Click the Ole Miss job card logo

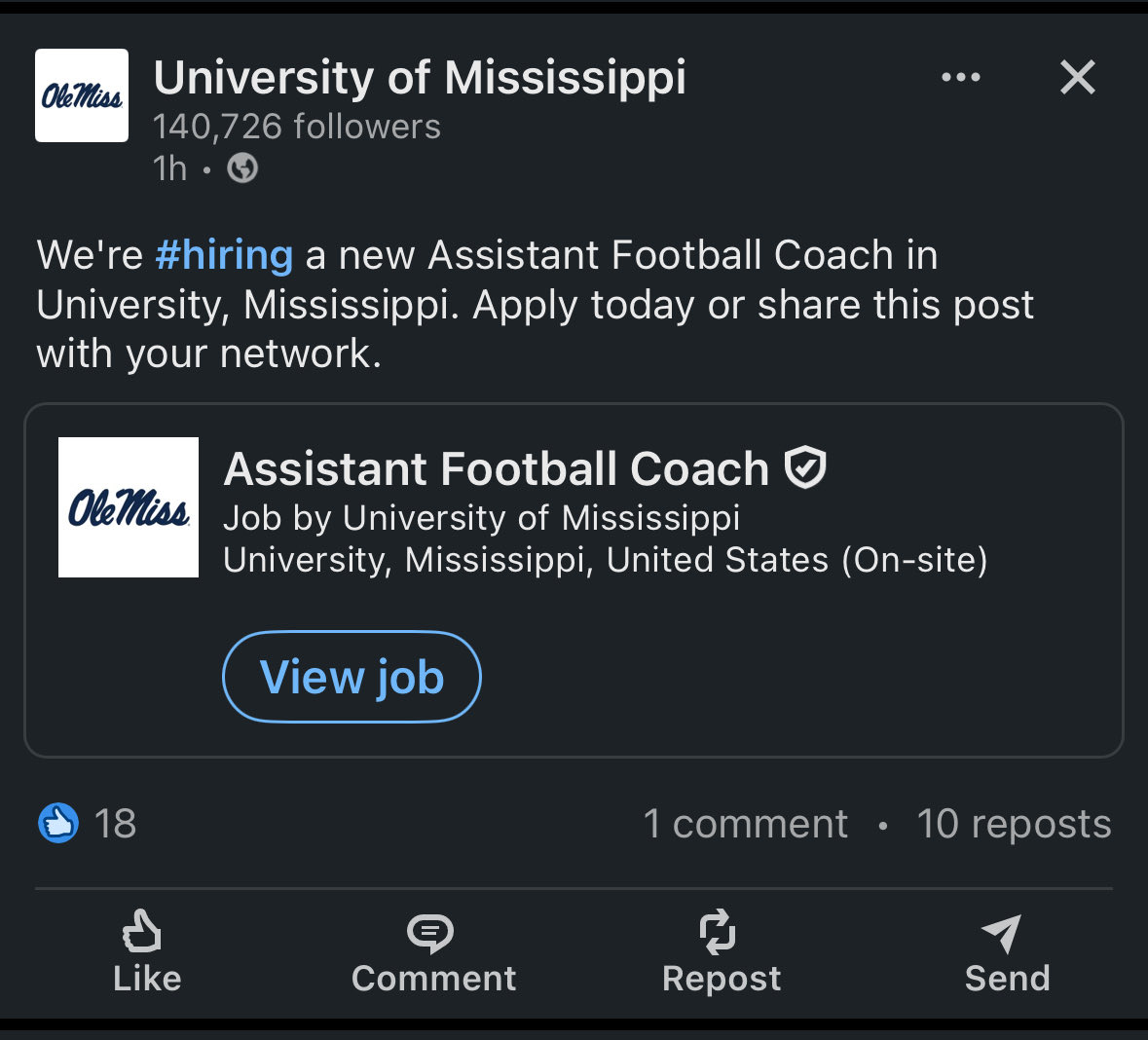pos(129,507)
